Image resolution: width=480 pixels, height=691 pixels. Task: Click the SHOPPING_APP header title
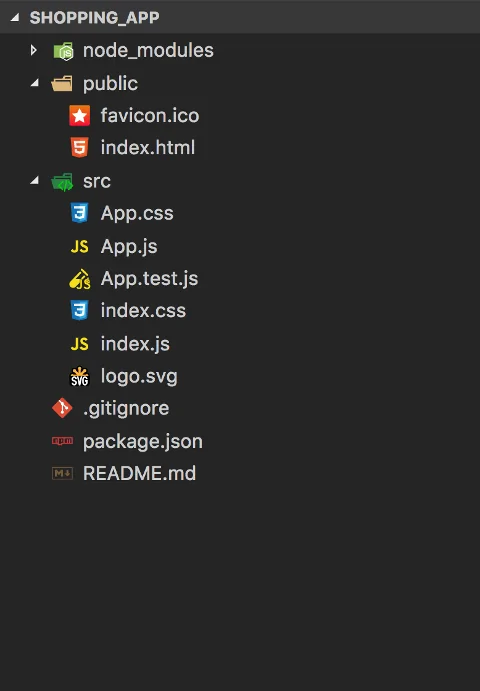click(x=94, y=18)
